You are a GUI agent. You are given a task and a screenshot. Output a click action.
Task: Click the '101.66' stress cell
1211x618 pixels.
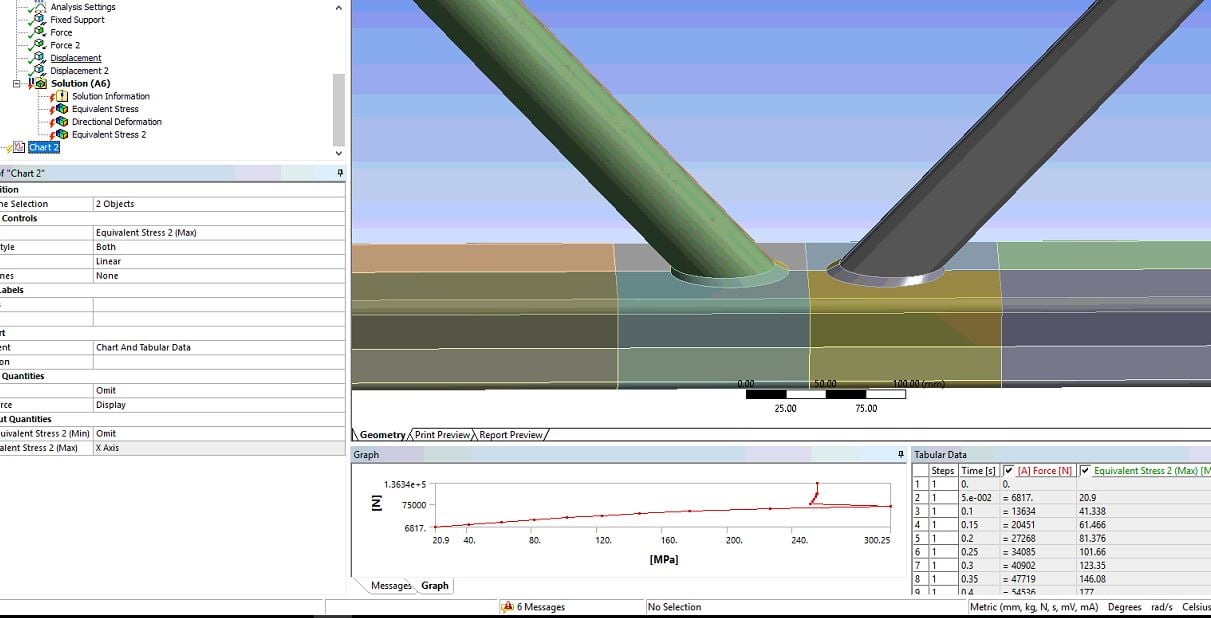pos(1144,552)
